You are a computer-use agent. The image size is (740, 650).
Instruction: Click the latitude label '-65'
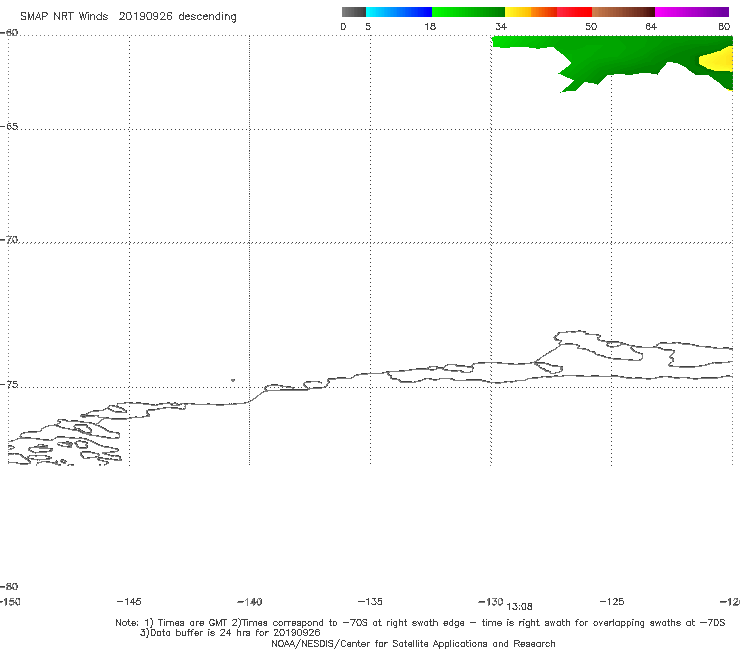(x=9, y=127)
